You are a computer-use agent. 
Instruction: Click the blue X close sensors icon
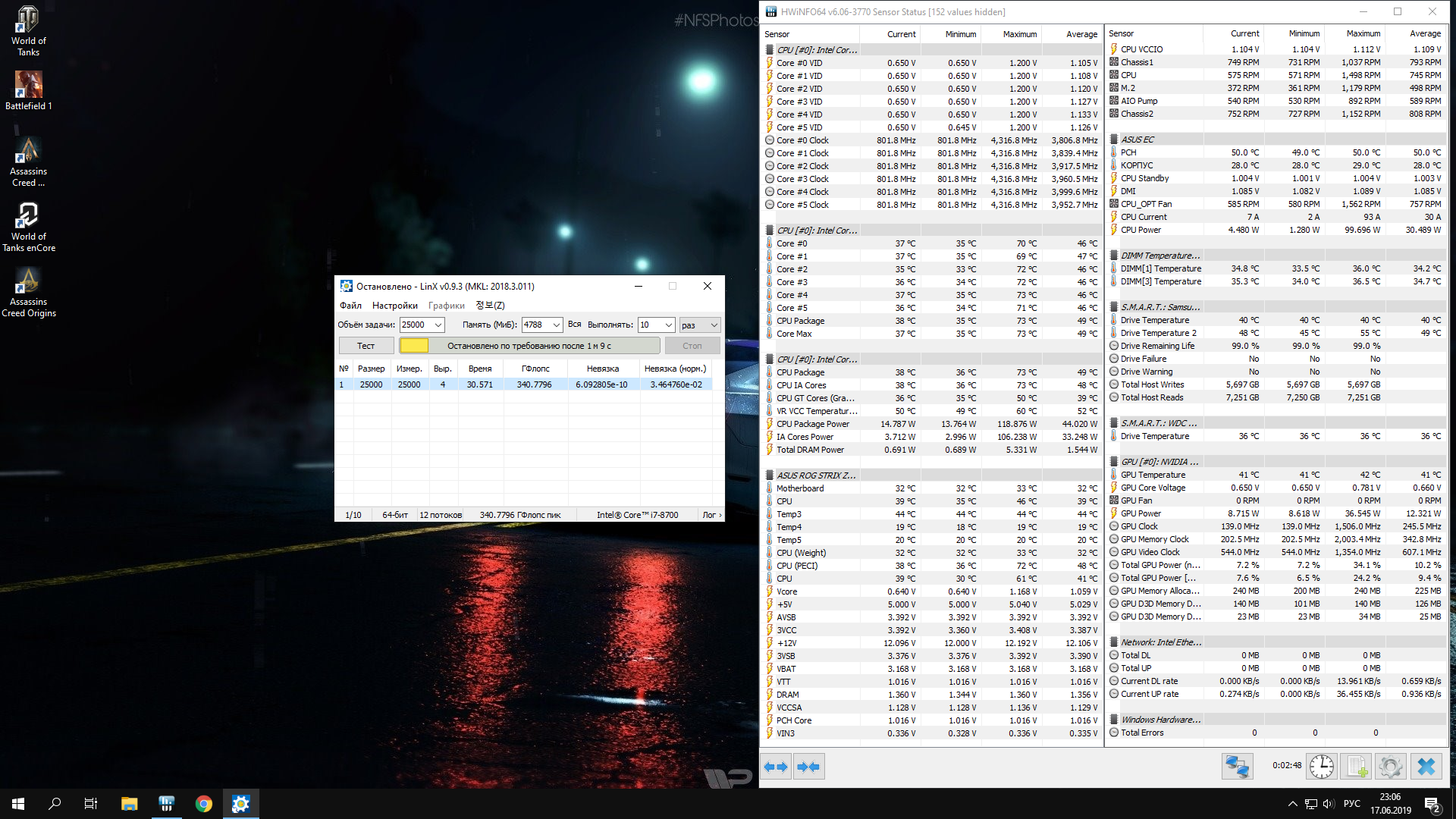click(1426, 767)
